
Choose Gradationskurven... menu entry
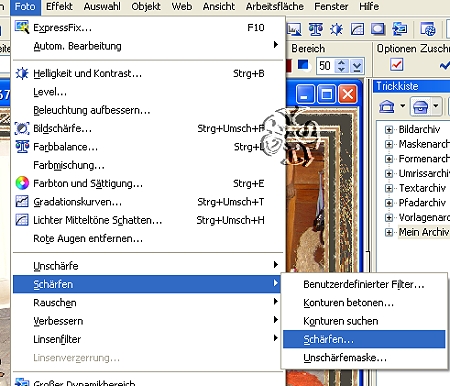click(x=148, y=202)
